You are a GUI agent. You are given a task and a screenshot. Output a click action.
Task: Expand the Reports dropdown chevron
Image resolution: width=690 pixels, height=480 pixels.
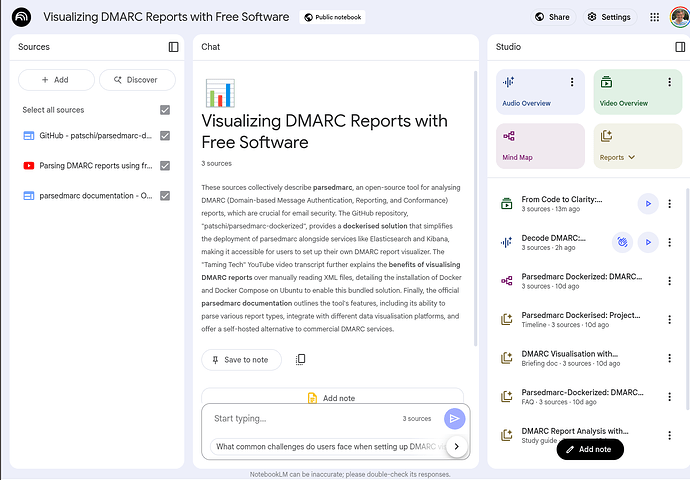coord(632,157)
